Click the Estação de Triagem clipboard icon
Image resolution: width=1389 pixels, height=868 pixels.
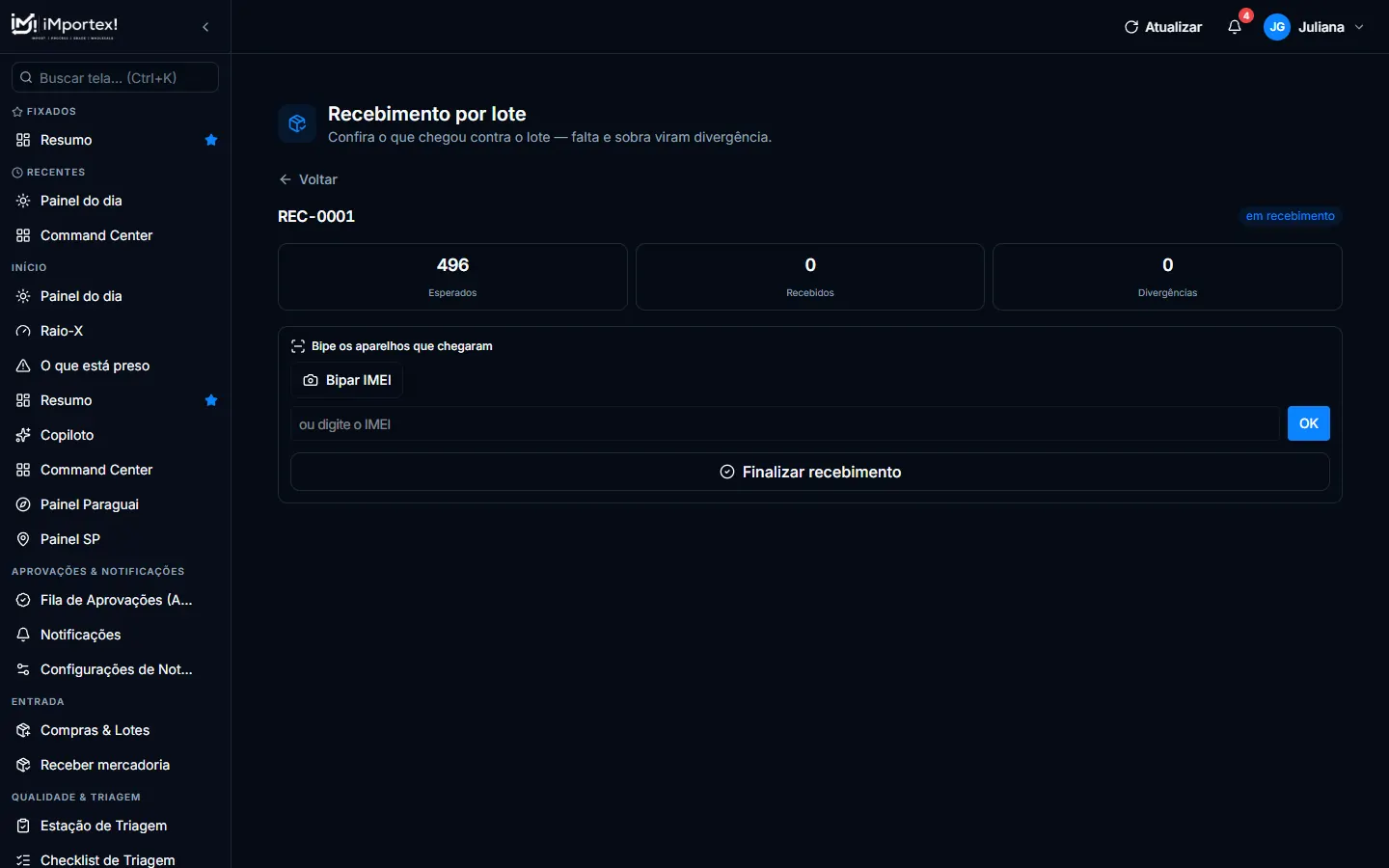23,826
